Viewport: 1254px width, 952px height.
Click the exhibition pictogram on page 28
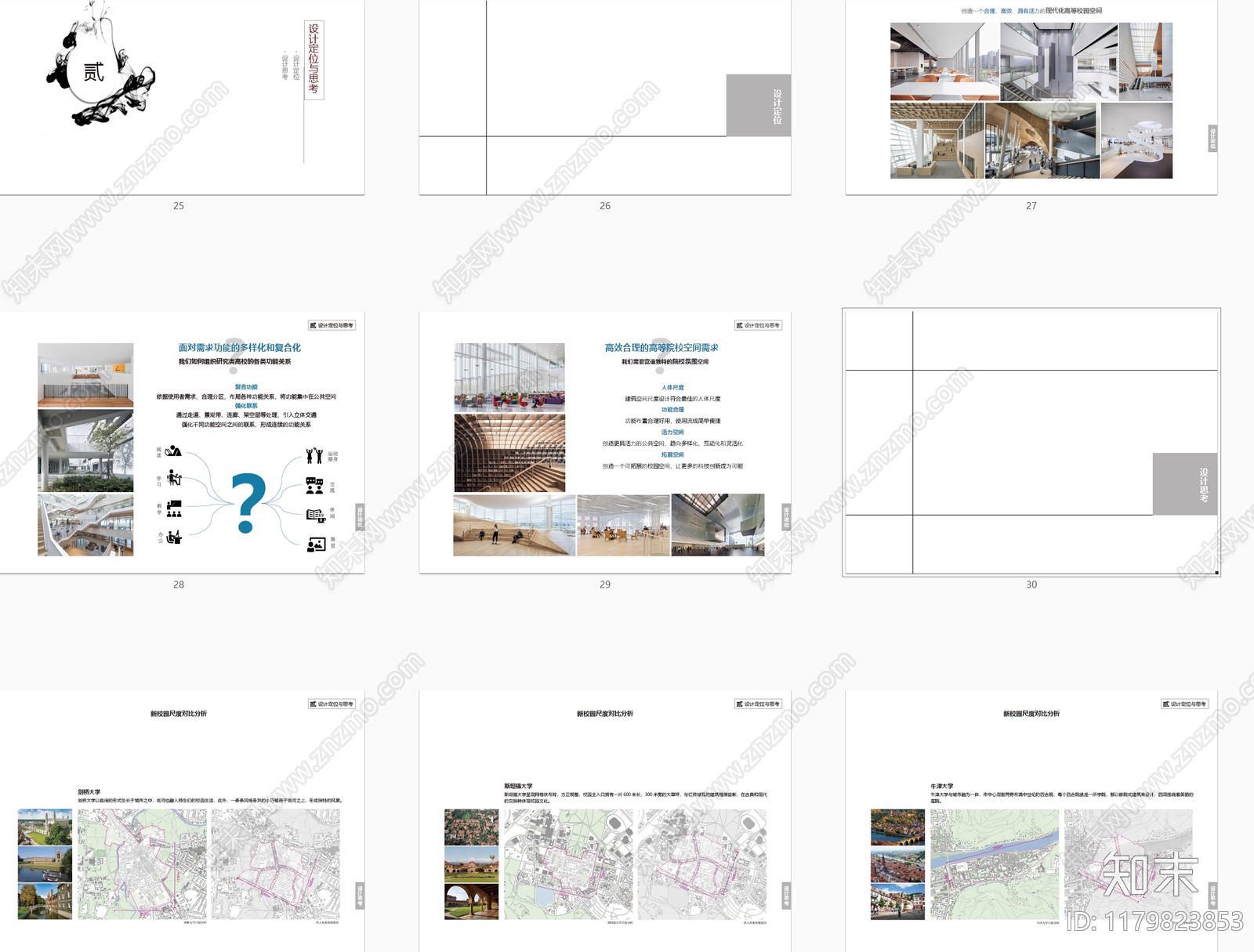tap(316, 544)
